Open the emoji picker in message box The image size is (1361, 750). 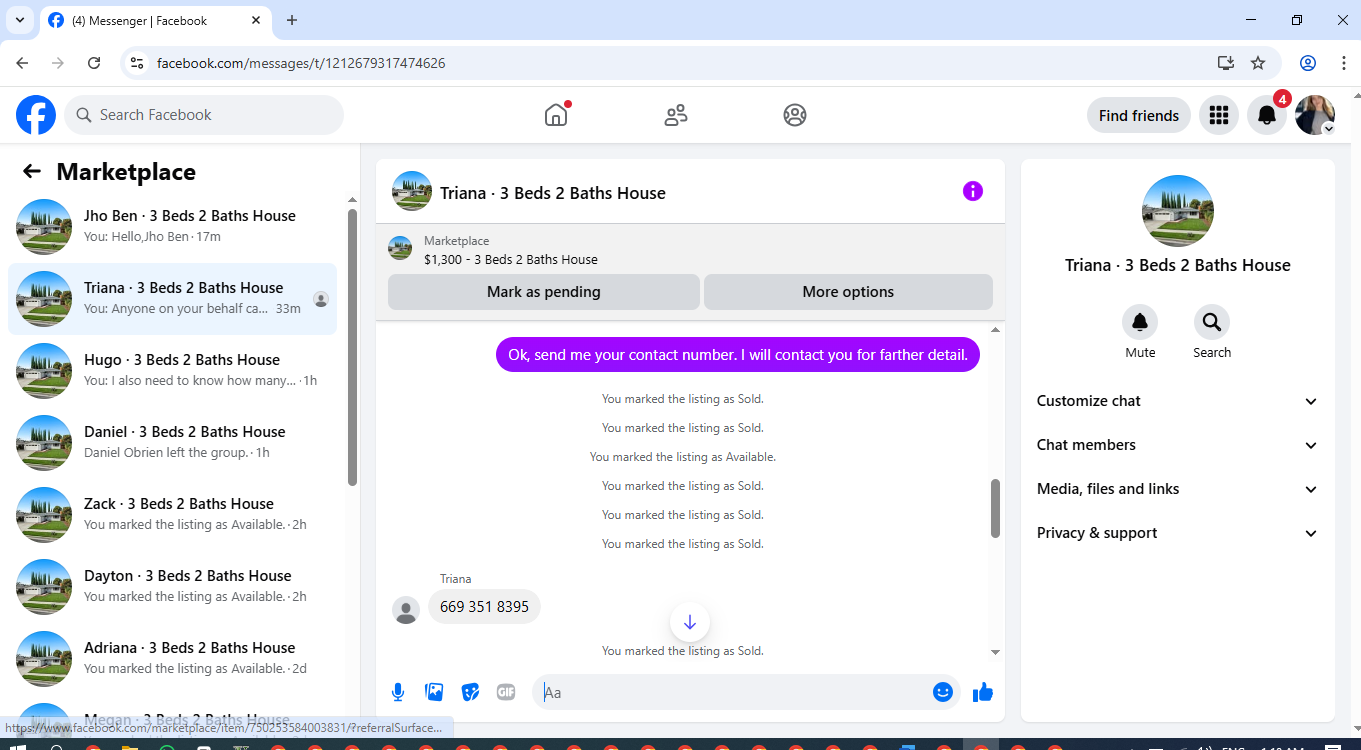click(x=943, y=692)
